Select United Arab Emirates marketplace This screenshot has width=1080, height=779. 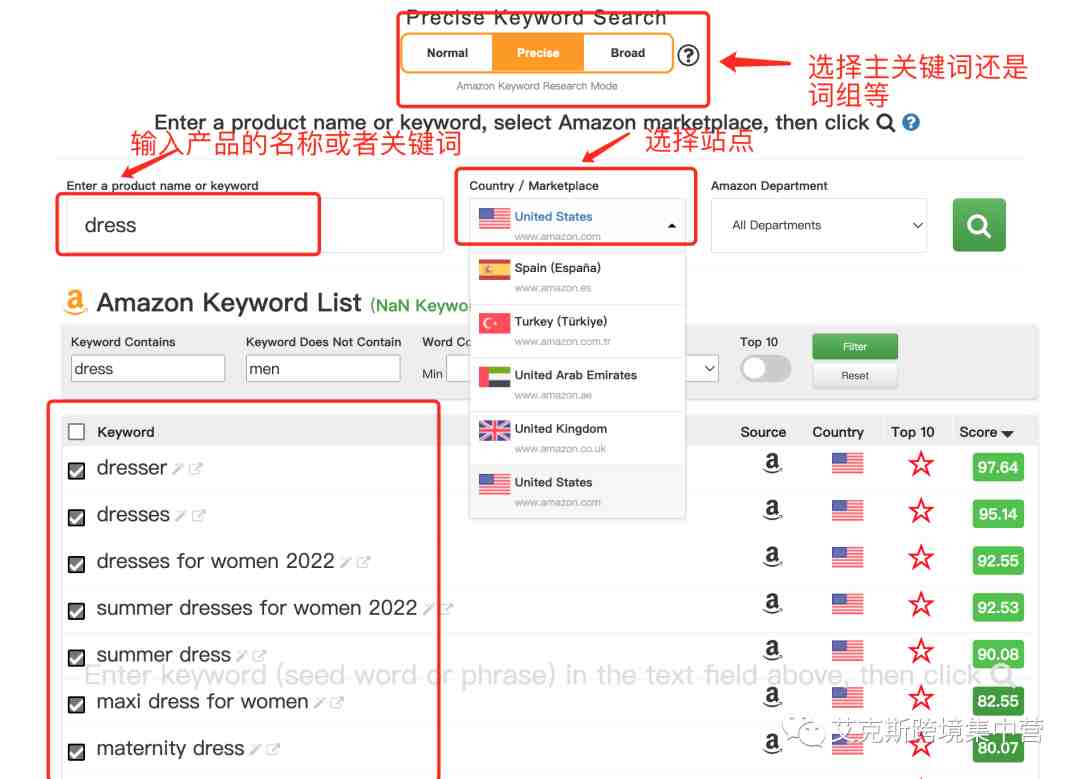click(x=577, y=384)
